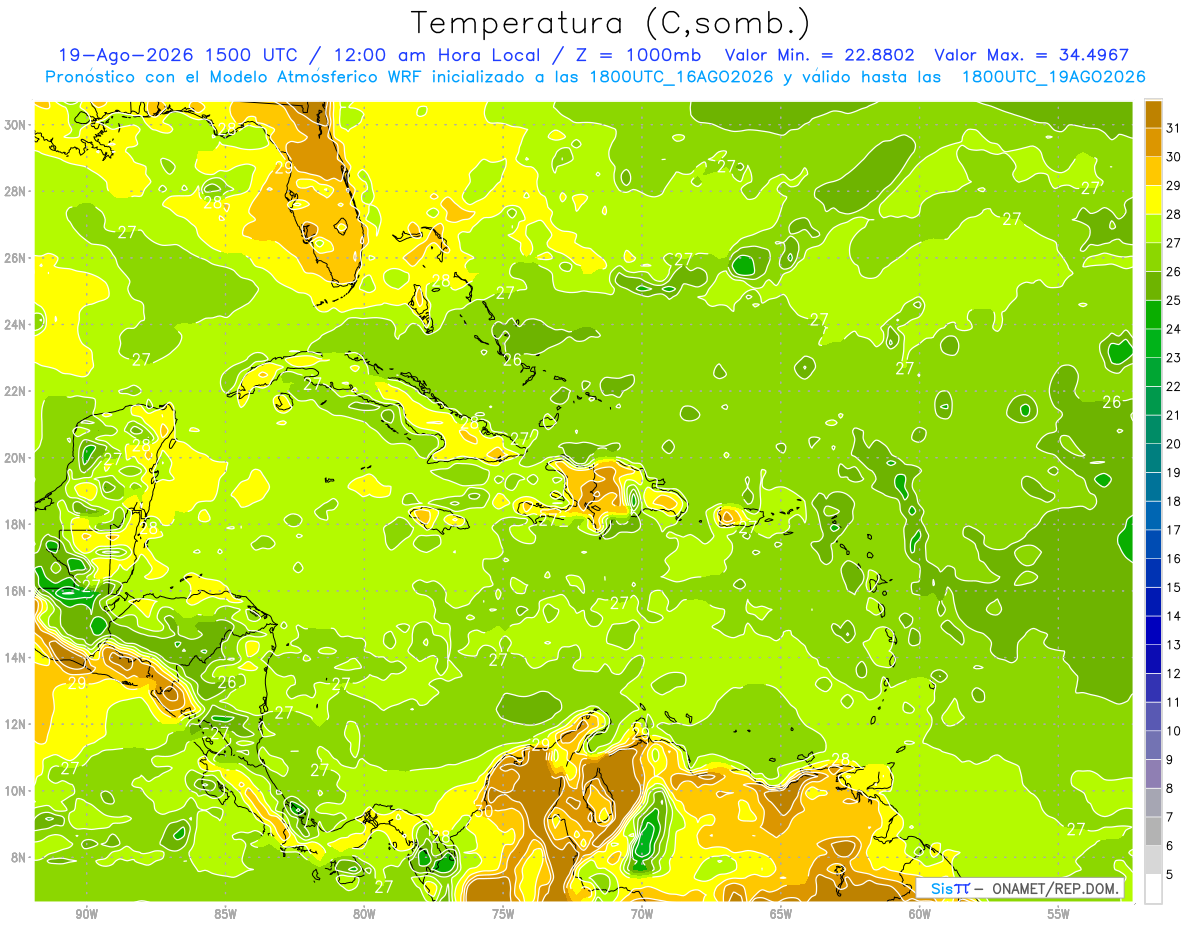The height and width of the screenshot is (927, 1200).
Task: Click the "SisTT - ONAMET/REP.DOM." credit label
Action: 1019,888
